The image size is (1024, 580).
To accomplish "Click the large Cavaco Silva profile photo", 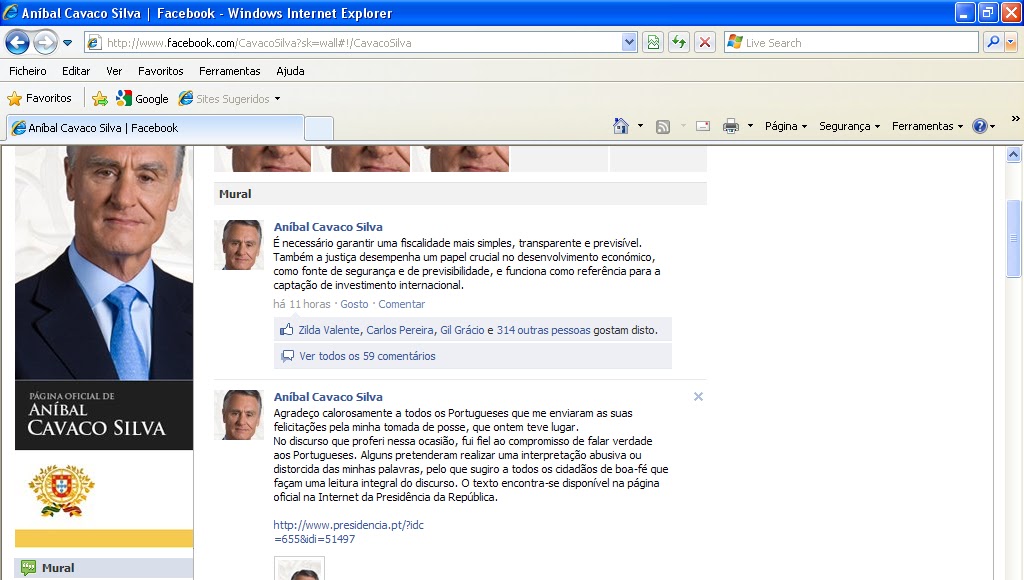I will click(104, 263).
